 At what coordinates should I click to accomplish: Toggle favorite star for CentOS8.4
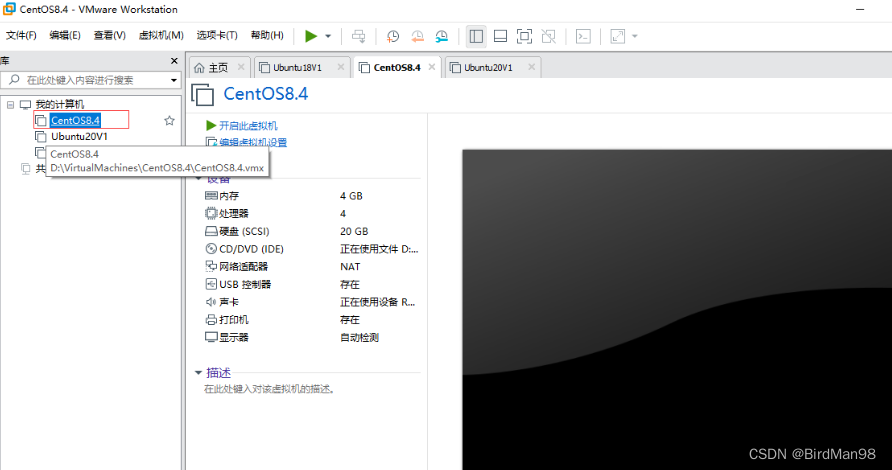click(x=169, y=121)
